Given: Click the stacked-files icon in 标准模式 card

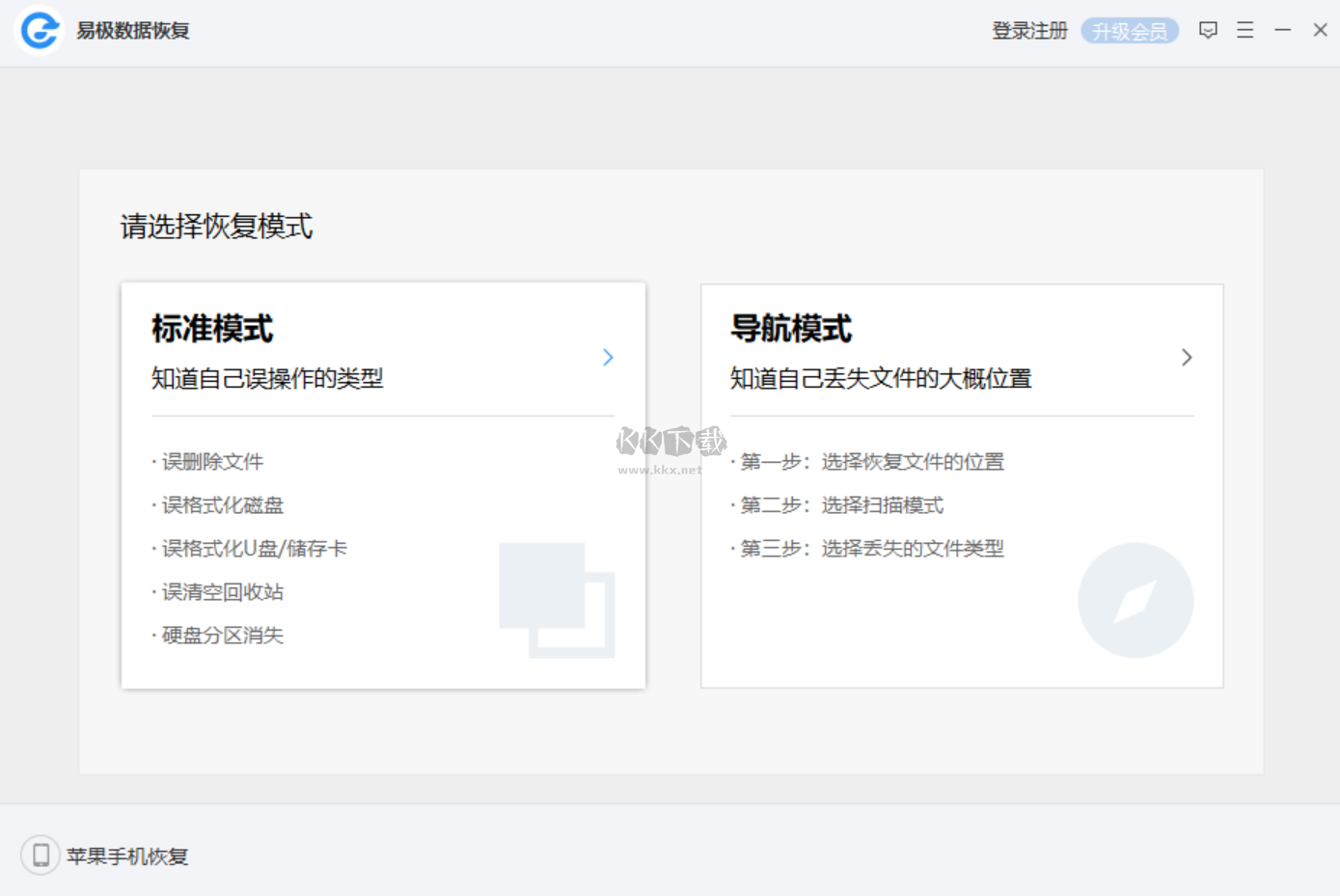Looking at the screenshot, I should tap(557, 600).
